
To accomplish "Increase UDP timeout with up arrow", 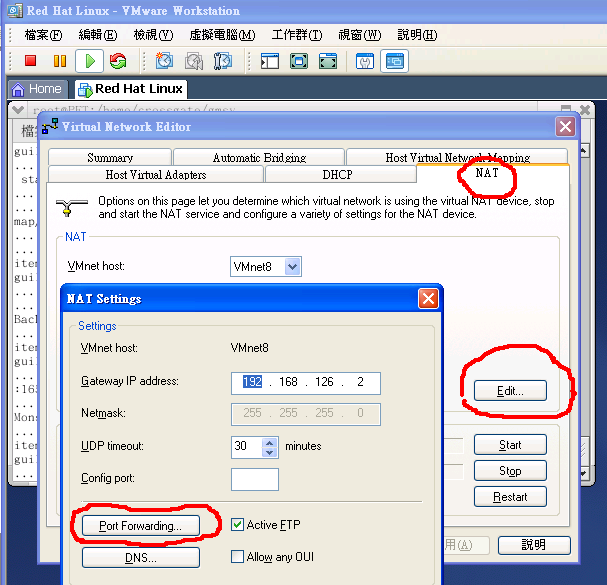I will pyautogui.click(x=270, y=442).
